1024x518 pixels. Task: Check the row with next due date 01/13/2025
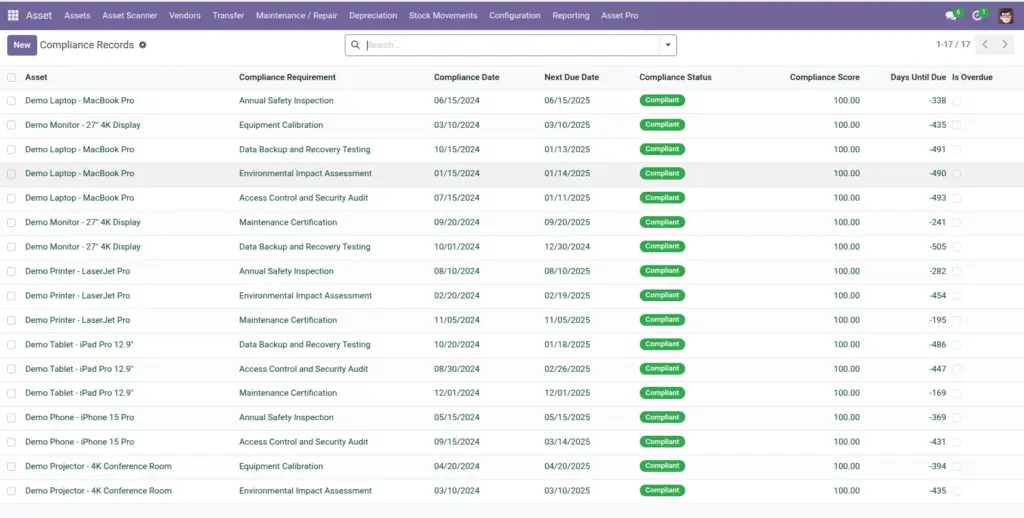pyautogui.click(x=12, y=150)
